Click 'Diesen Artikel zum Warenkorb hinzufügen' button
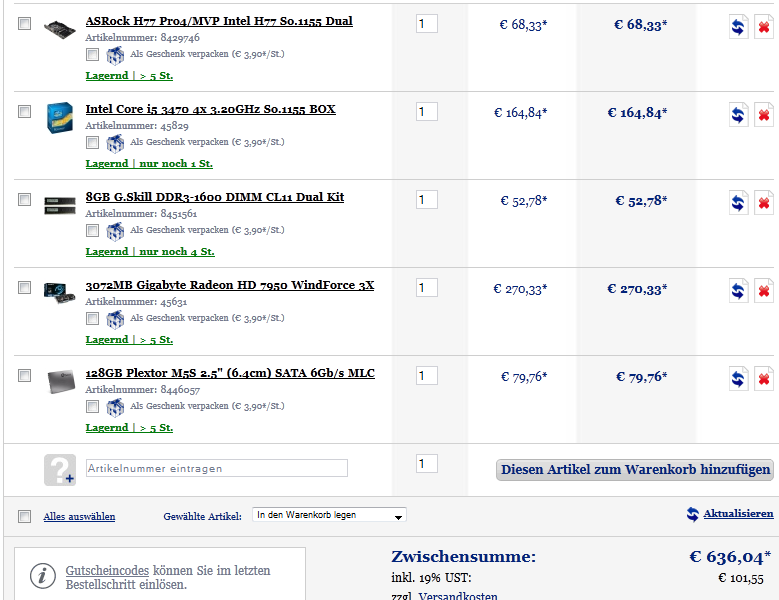Screen dimensions: 779x600 [634, 470]
